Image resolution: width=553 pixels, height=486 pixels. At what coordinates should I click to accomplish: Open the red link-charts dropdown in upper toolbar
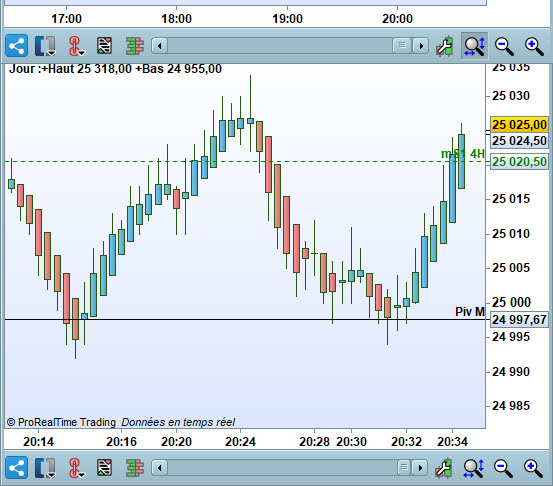click(76, 46)
